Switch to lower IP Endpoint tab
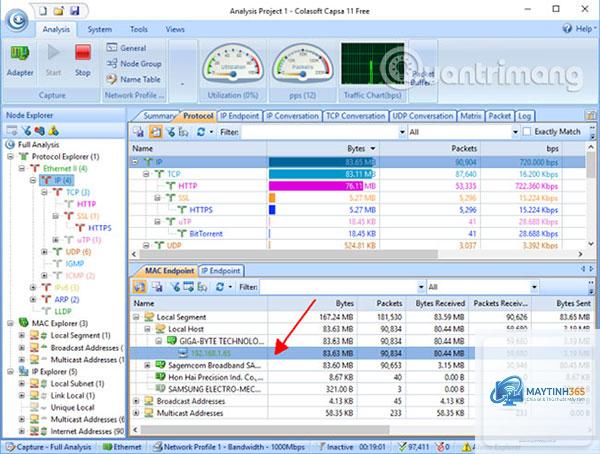600x454 pixels. tap(221, 271)
